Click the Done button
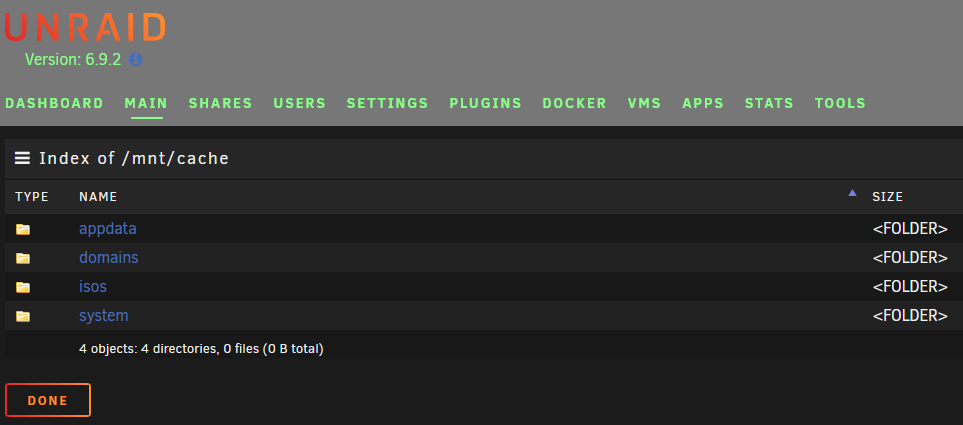This screenshot has width=963, height=425. point(48,400)
